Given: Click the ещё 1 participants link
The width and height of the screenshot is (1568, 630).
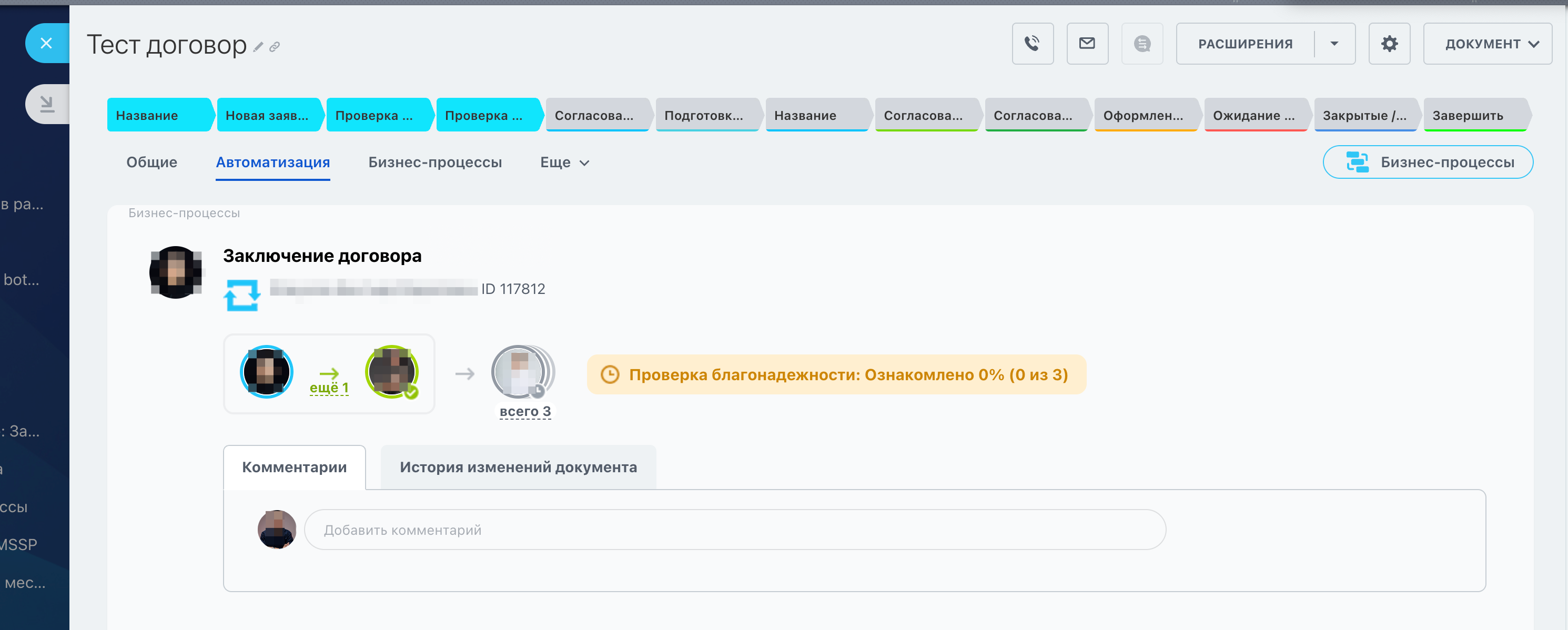Looking at the screenshot, I should (x=329, y=388).
